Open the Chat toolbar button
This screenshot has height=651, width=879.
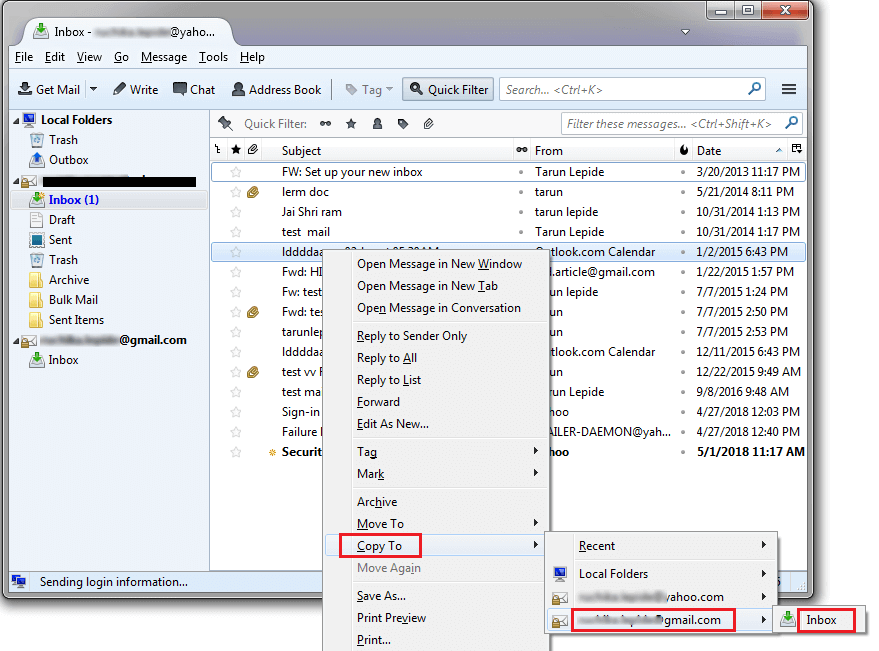click(x=194, y=89)
